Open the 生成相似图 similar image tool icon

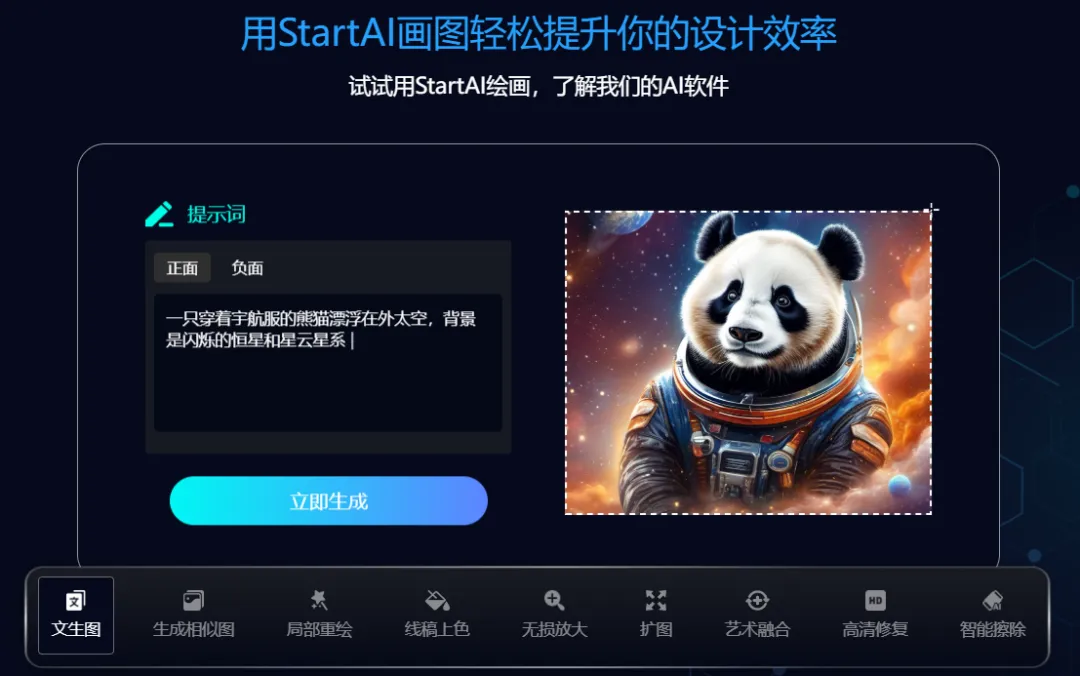point(194,601)
